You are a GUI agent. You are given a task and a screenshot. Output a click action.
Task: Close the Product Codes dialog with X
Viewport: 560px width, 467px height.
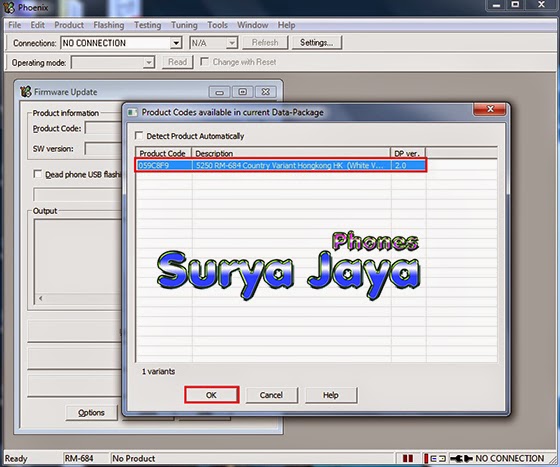click(490, 109)
